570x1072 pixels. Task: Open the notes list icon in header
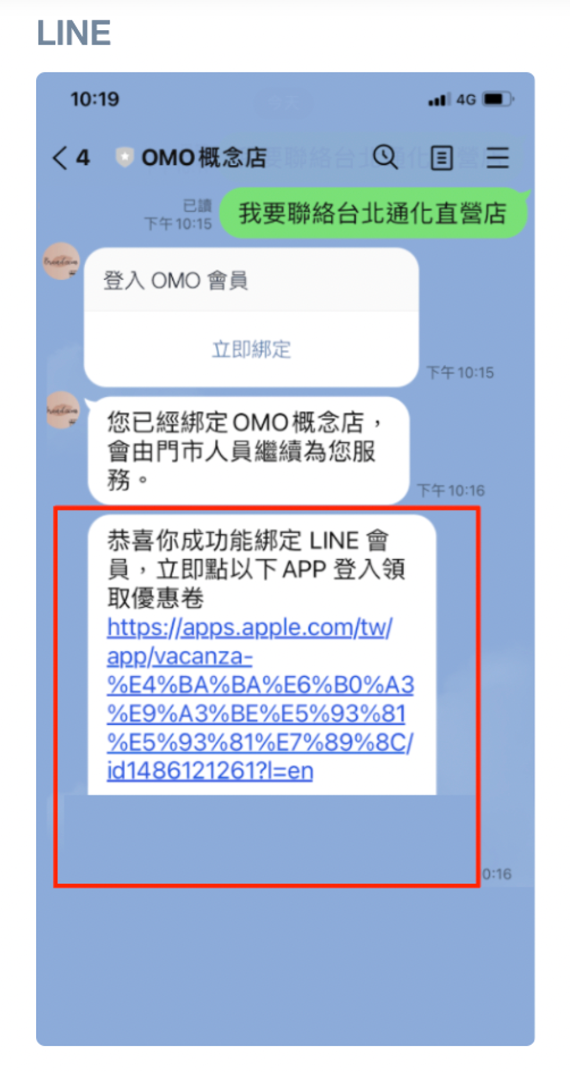442,158
